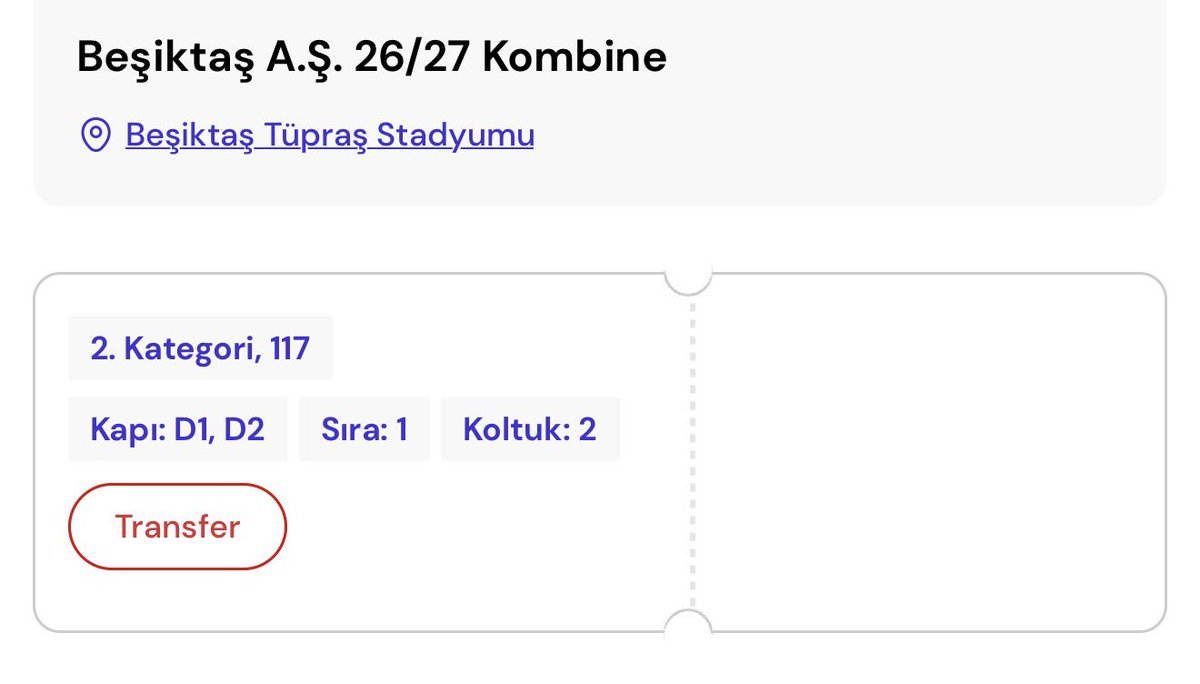1200x684 pixels.
Task: Open the Beşiktaş Tüpraş Stadyumu link
Action: [x=330, y=135]
